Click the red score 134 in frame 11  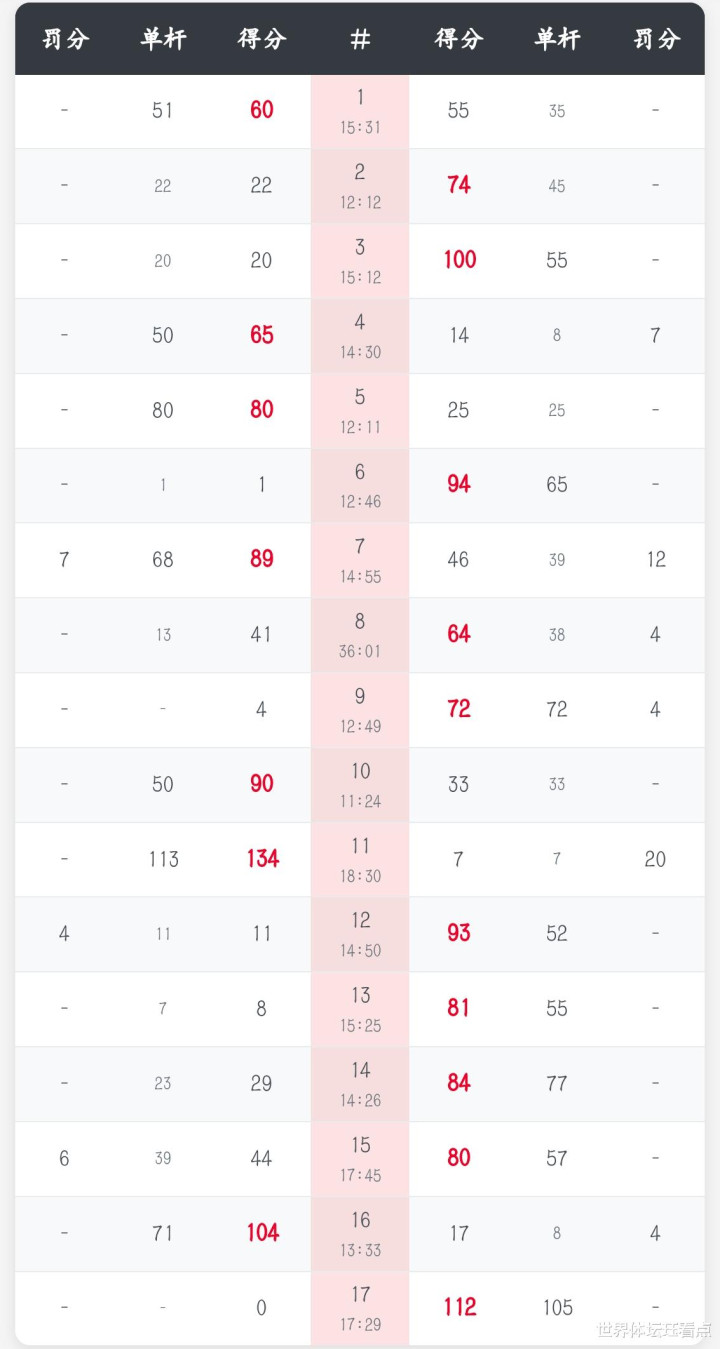(x=262, y=858)
